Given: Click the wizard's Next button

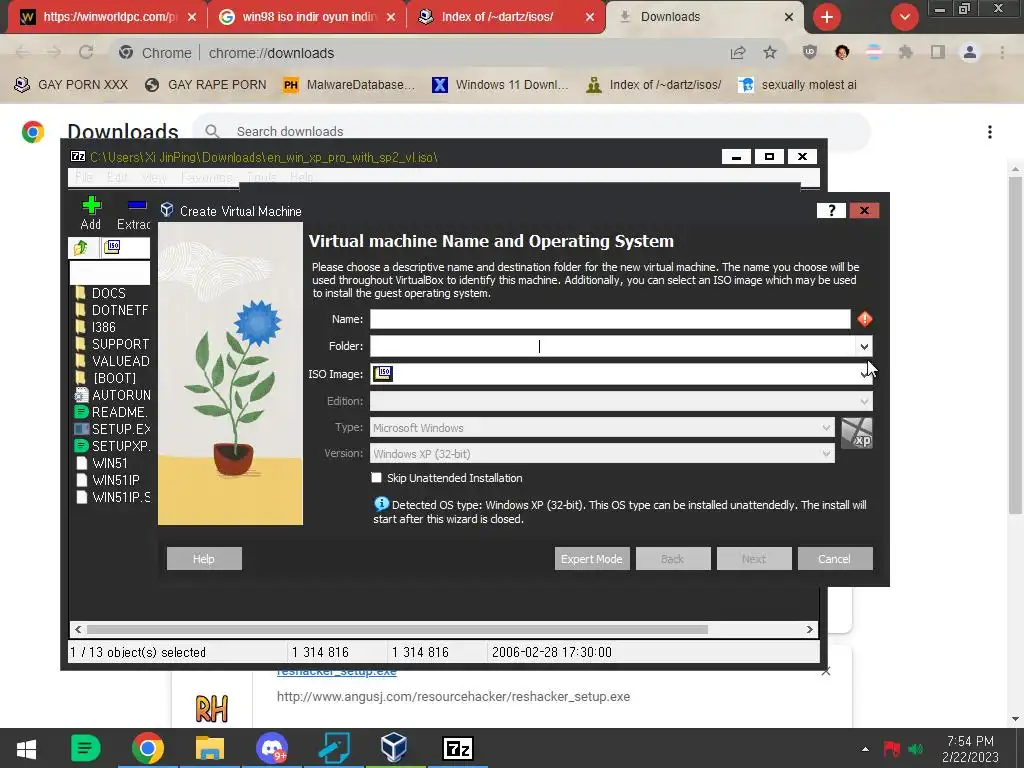Looking at the screenshot, I should coord(754,559).
